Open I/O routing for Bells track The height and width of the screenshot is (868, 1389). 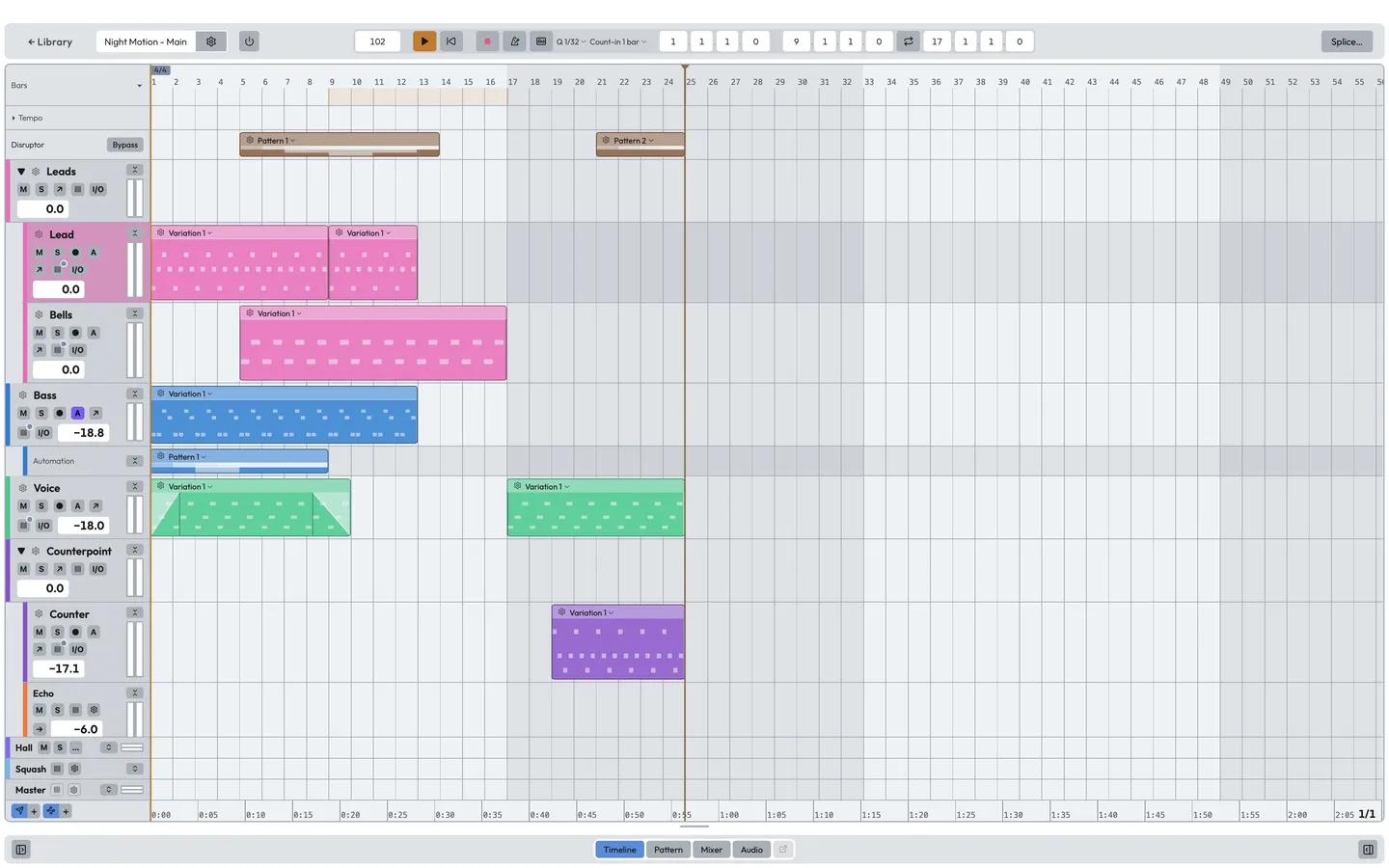coord(77,350)
